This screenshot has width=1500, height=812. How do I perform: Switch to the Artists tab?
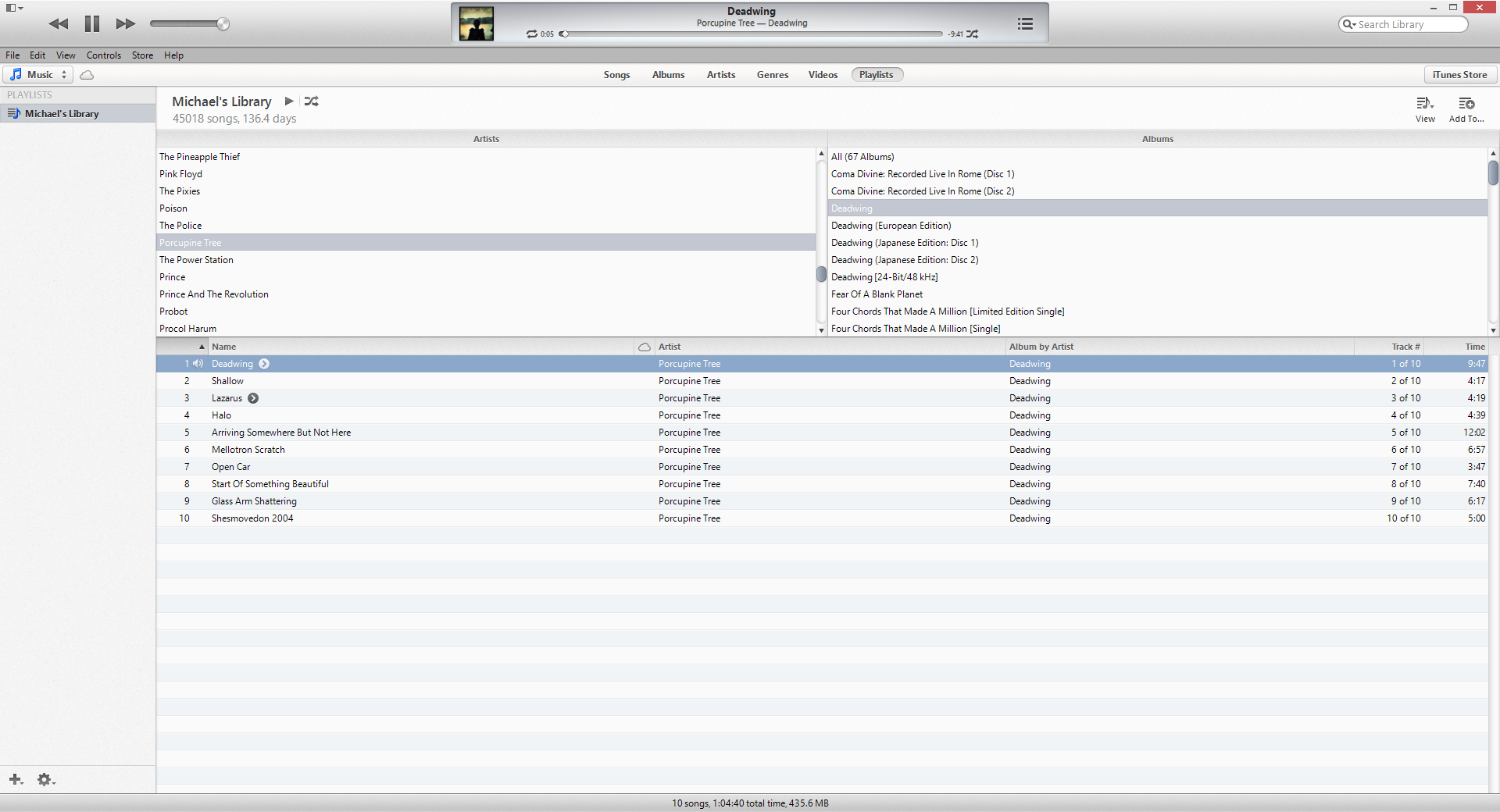(x=721, y=75)
